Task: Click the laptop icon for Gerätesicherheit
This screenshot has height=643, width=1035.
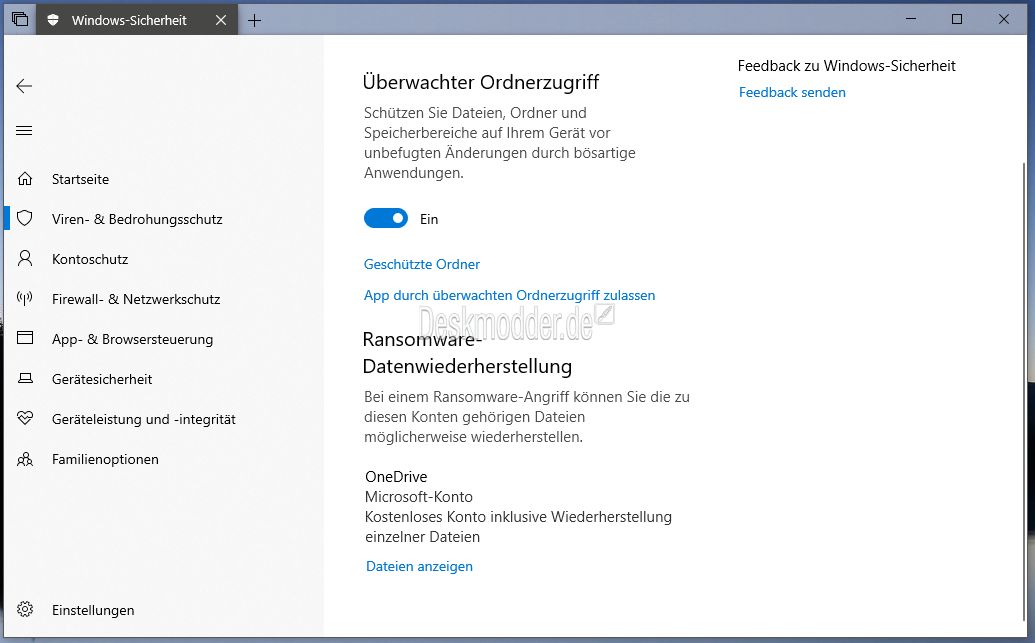Action: [25, 379]
